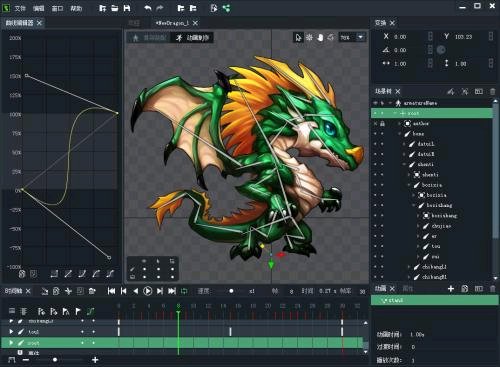This screenshot has width=500, height=367.
Task: Switch to the 动画制作 animation mode tab
Action: click(x=192, y=38)
